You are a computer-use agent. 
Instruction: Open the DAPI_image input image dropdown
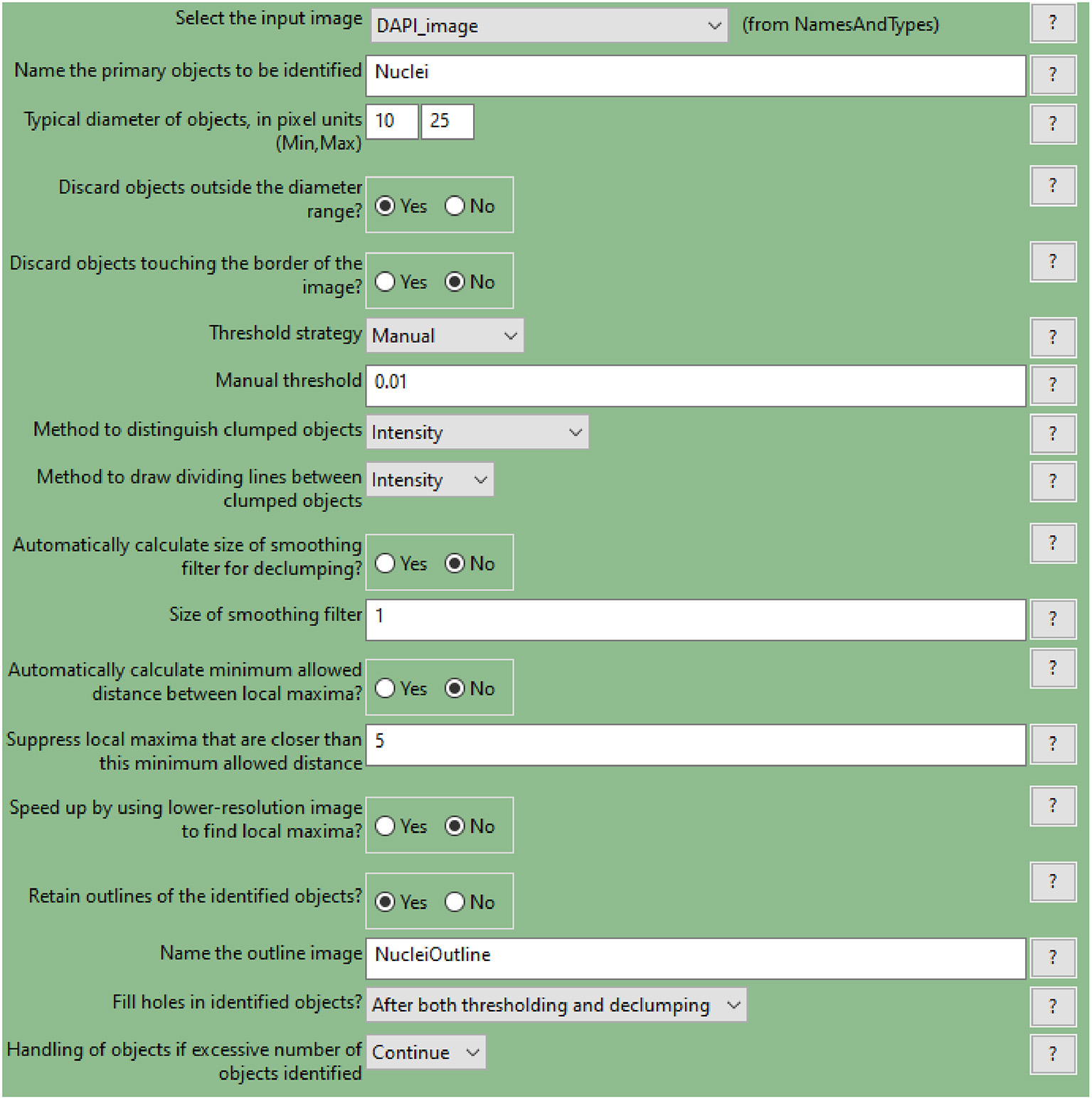[x=548, y=26]
